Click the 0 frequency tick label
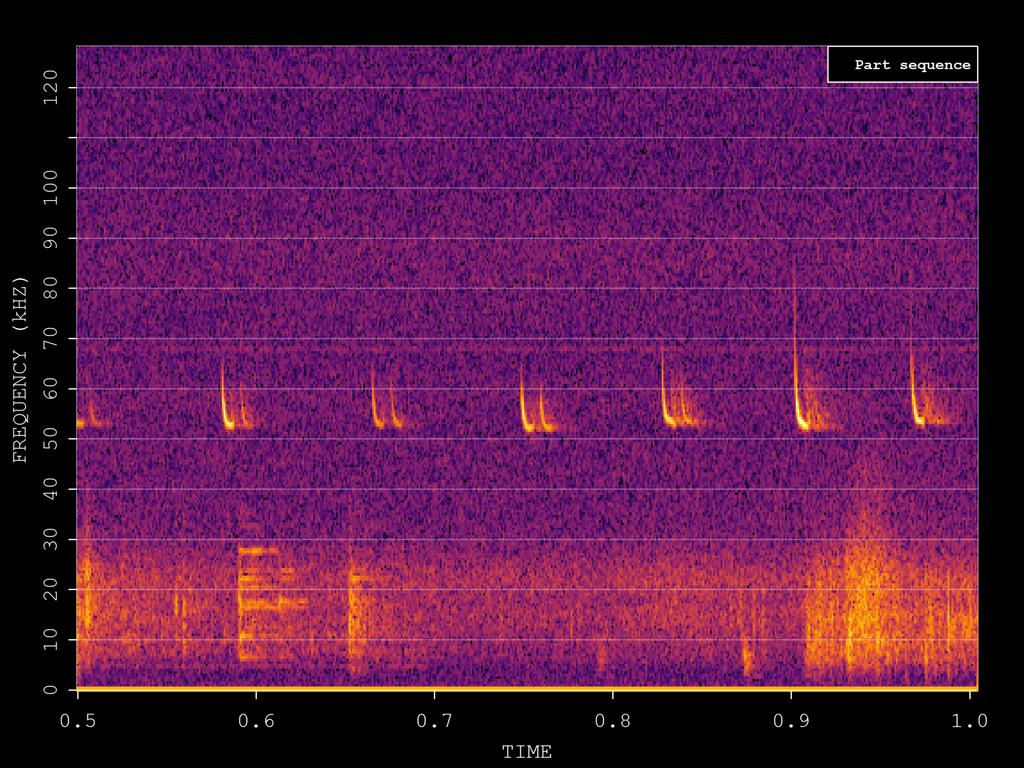Screen dimensions: 1024x768 tap(51, 690)
